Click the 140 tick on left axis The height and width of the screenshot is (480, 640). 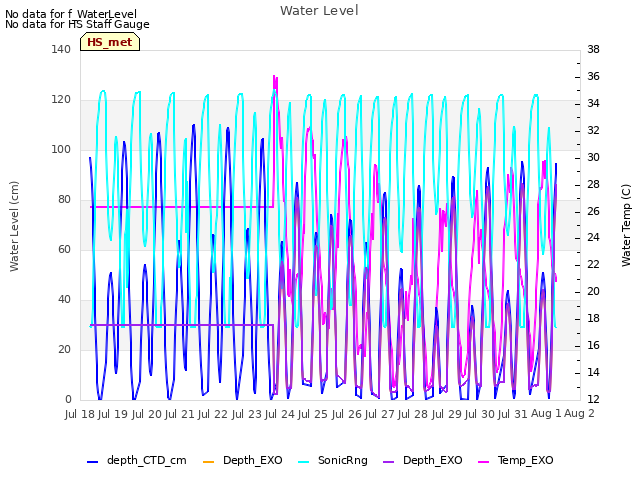tap(61, 49)
